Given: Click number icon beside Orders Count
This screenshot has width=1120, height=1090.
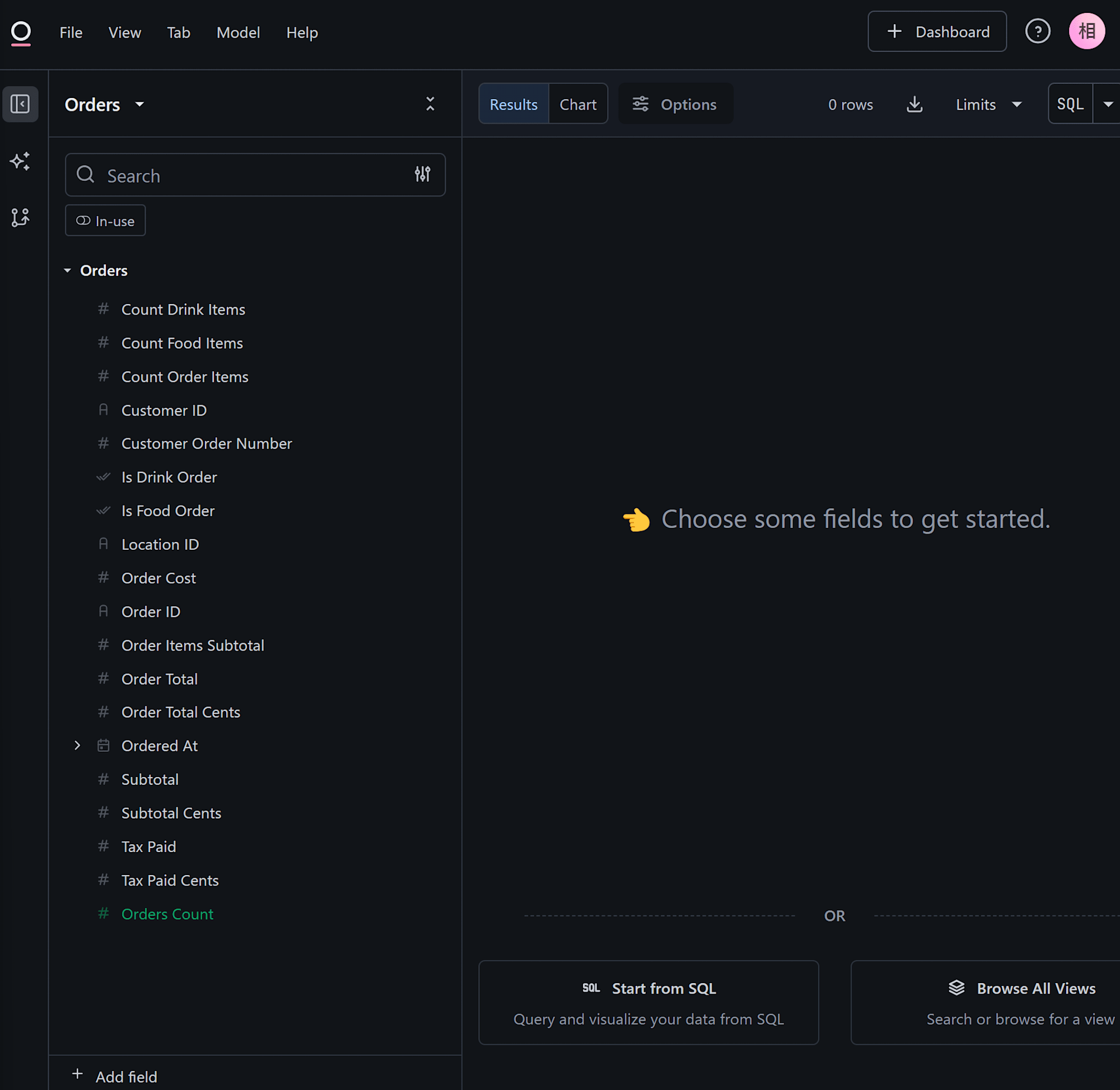Looking at the screenshot, I should tap(103, 914).
